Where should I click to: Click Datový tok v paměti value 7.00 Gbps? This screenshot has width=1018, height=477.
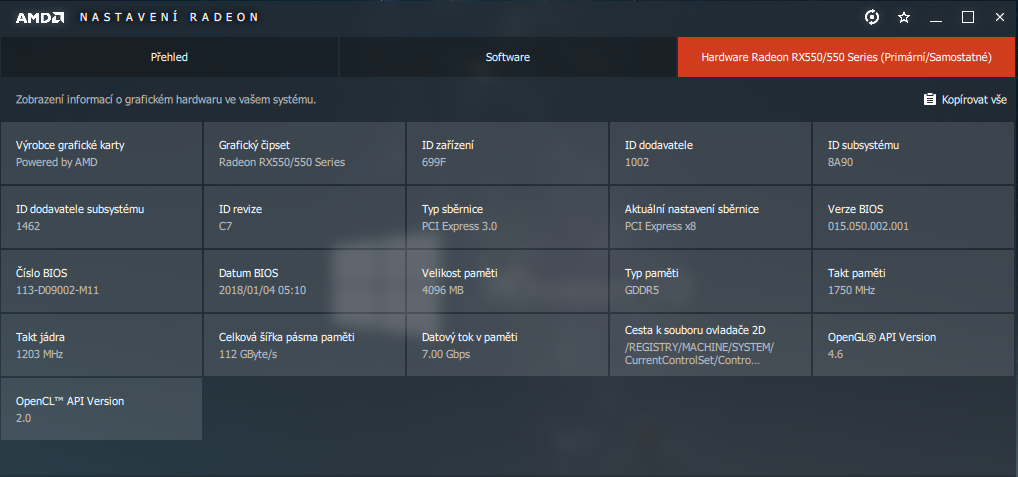click(x=446, y=354)
